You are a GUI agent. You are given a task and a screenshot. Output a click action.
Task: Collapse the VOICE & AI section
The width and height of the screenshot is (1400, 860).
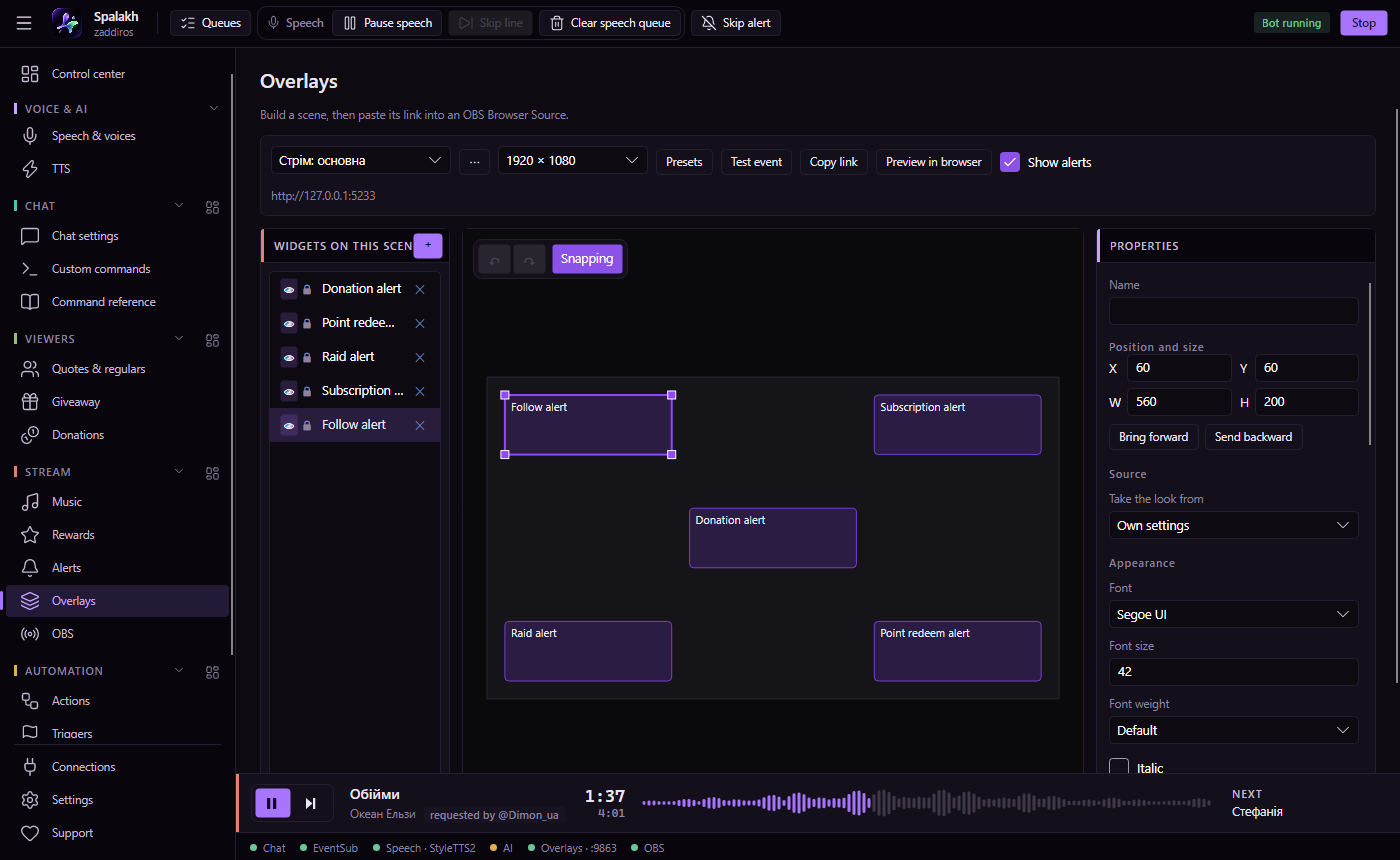(213, 108)
